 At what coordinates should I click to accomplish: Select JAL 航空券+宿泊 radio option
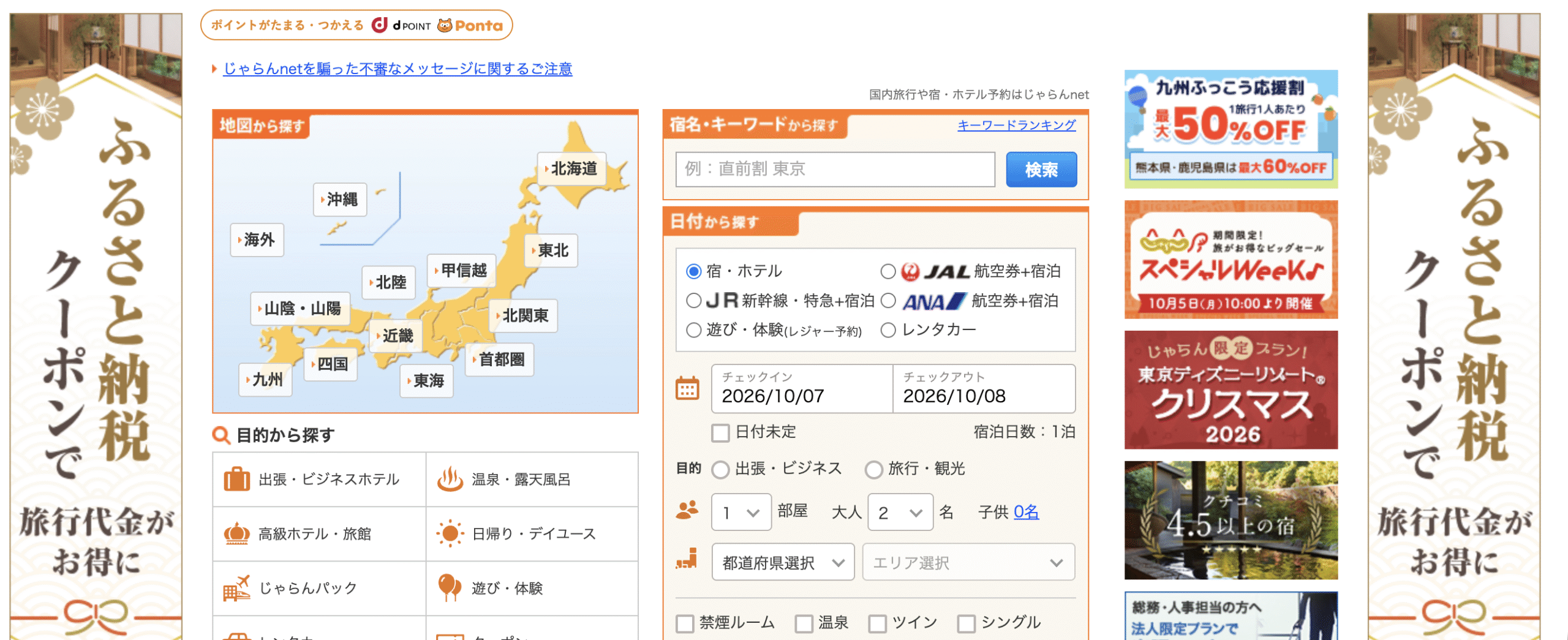coord(888,271)
